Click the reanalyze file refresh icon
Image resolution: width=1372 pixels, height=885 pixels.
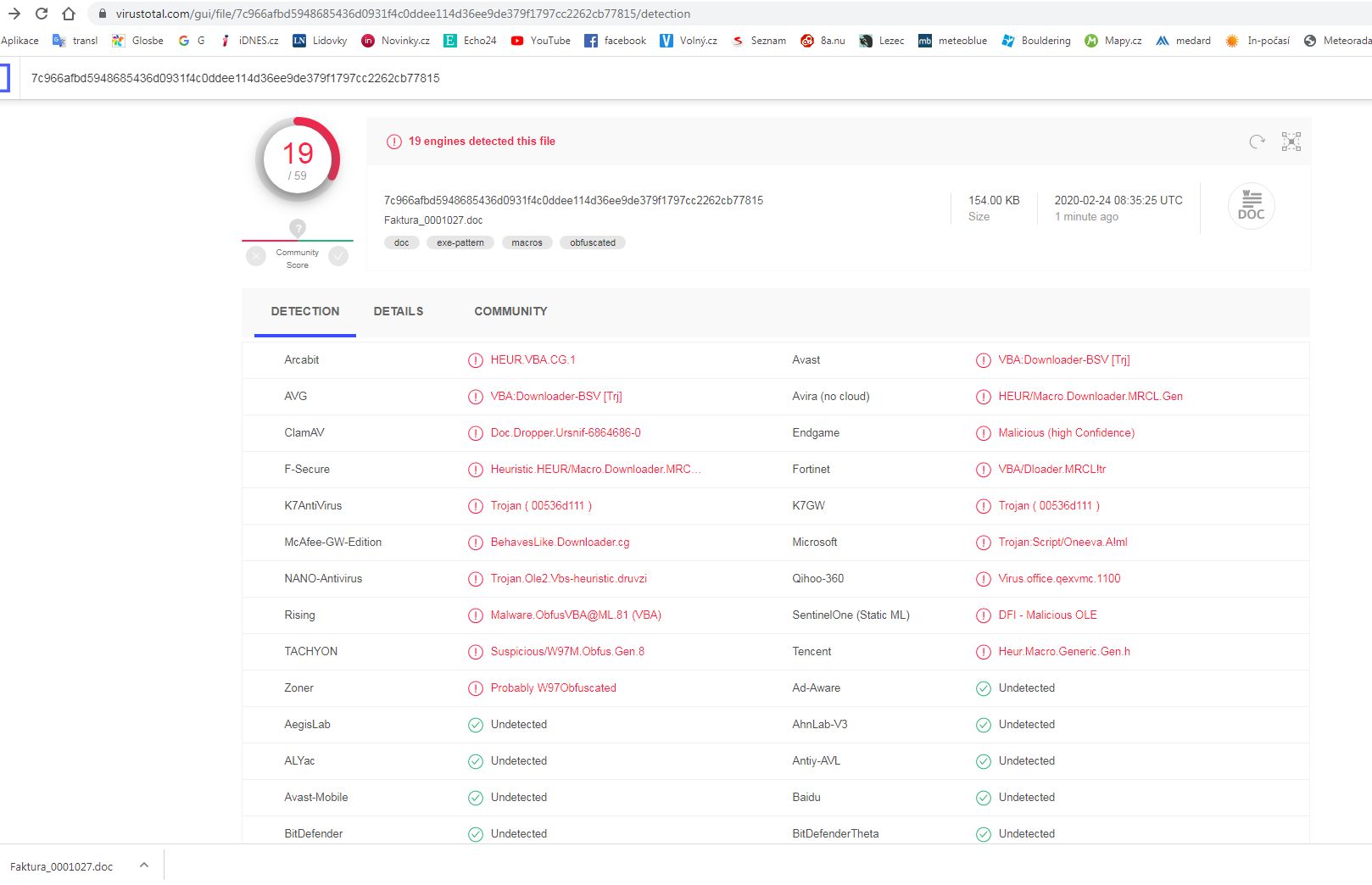[x=1257, y=142]
